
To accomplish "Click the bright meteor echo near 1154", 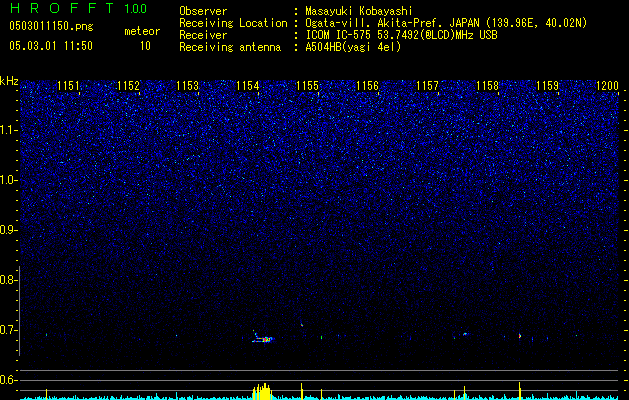I will pos(263,339).
